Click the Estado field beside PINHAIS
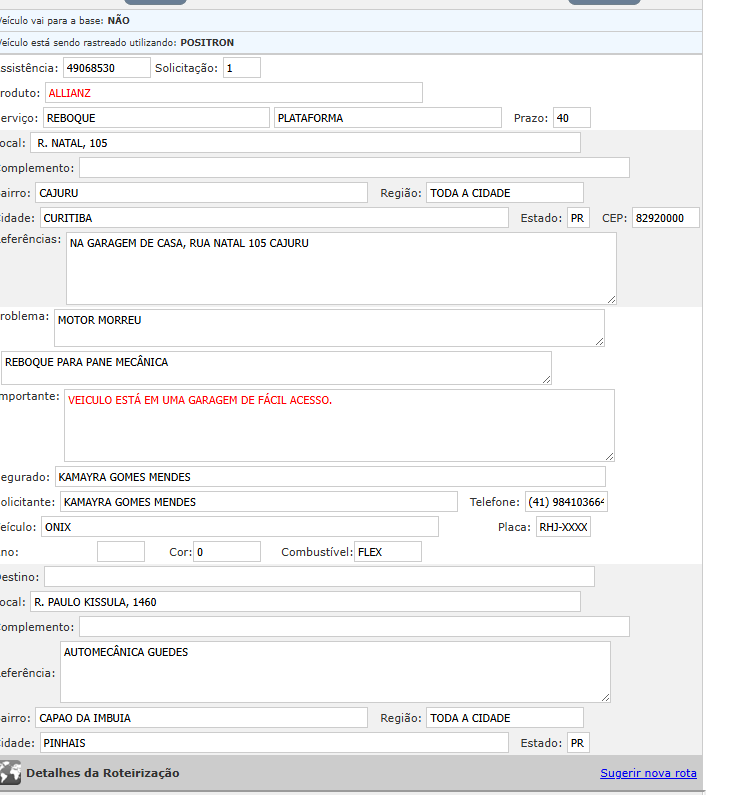This screenshot has height=795, width=756. 578,742
